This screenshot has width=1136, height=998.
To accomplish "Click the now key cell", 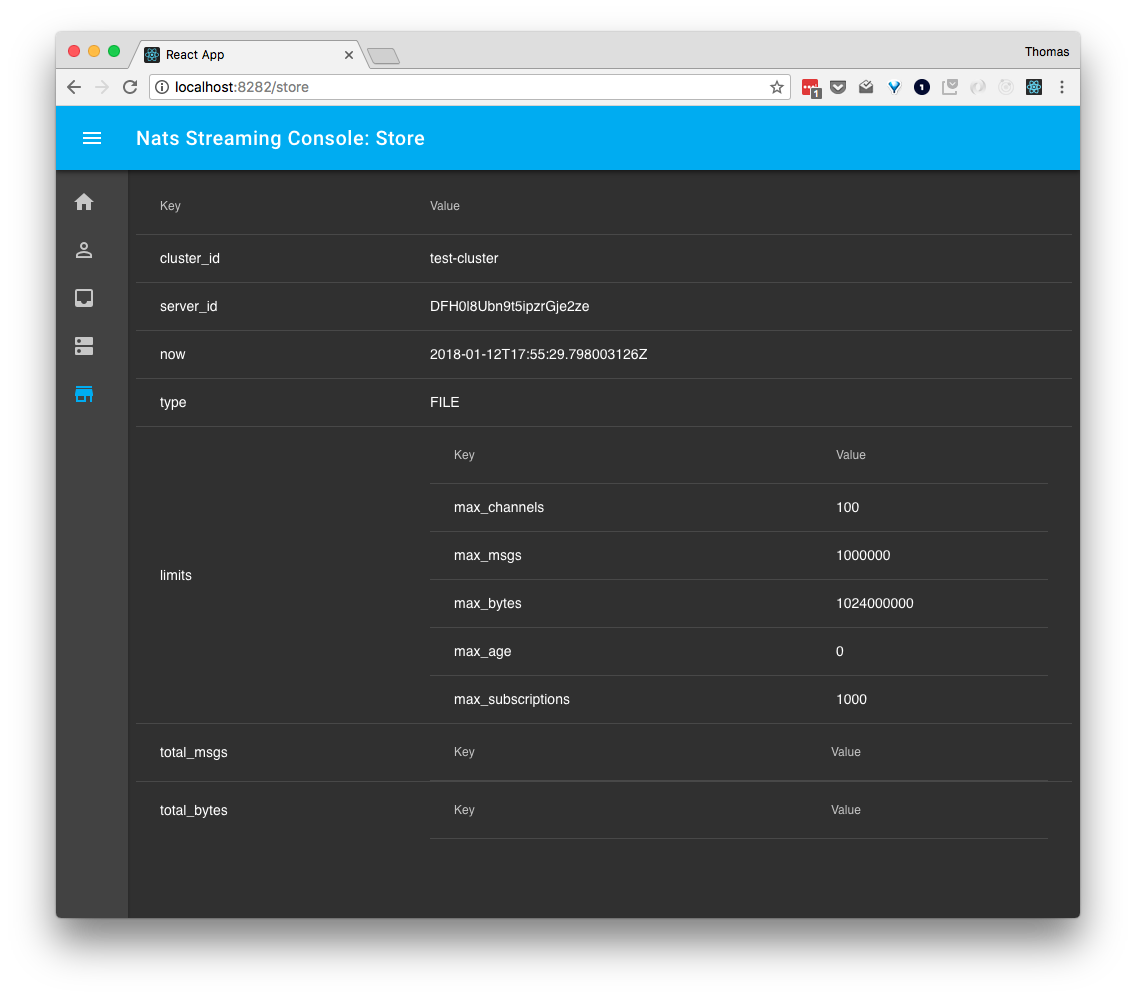I will [x=172, y=354].
